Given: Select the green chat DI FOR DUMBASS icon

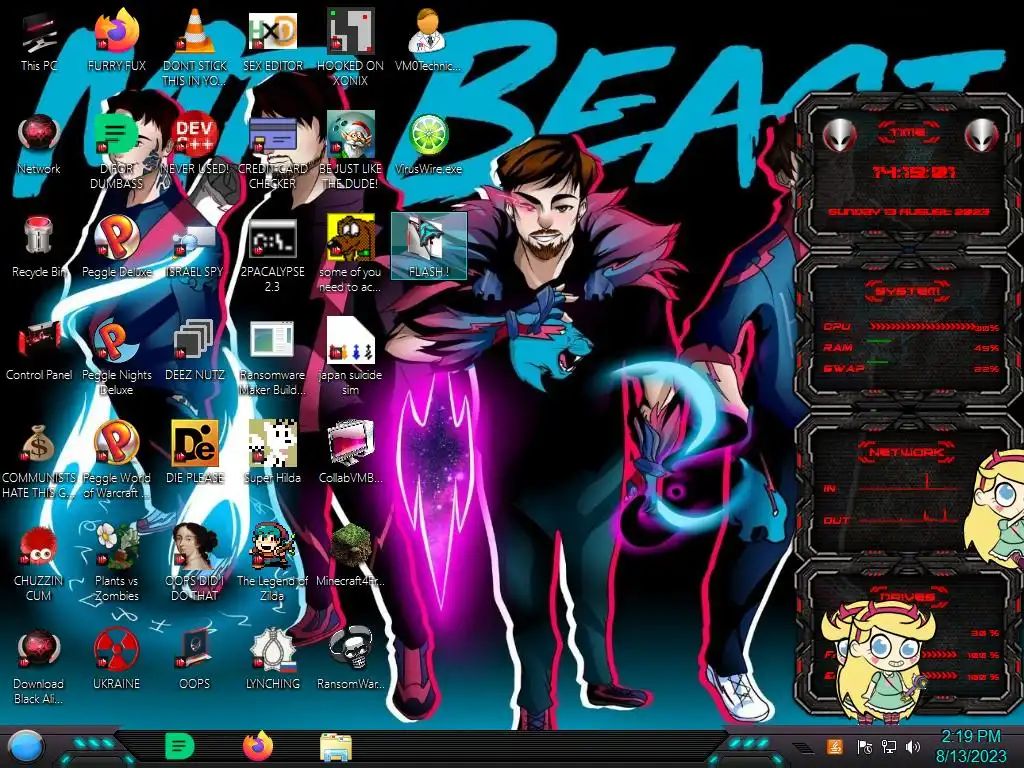Looking at the screenshot, I should coord(116,151).
